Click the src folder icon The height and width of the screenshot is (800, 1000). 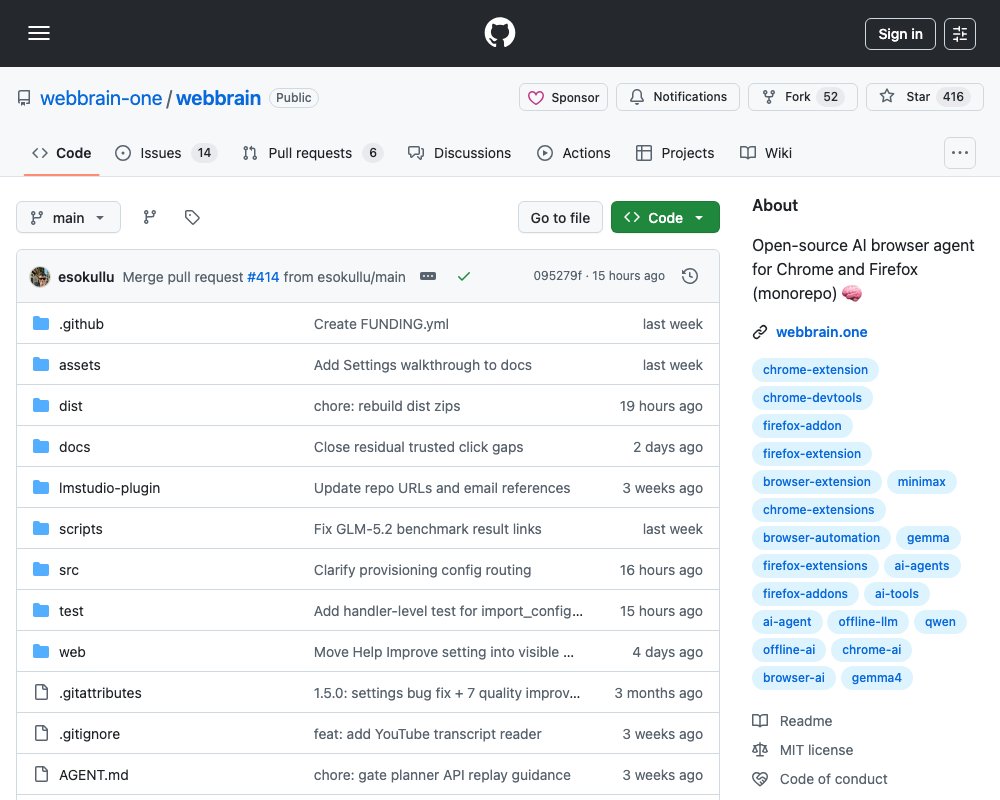(x=41, y=570)
